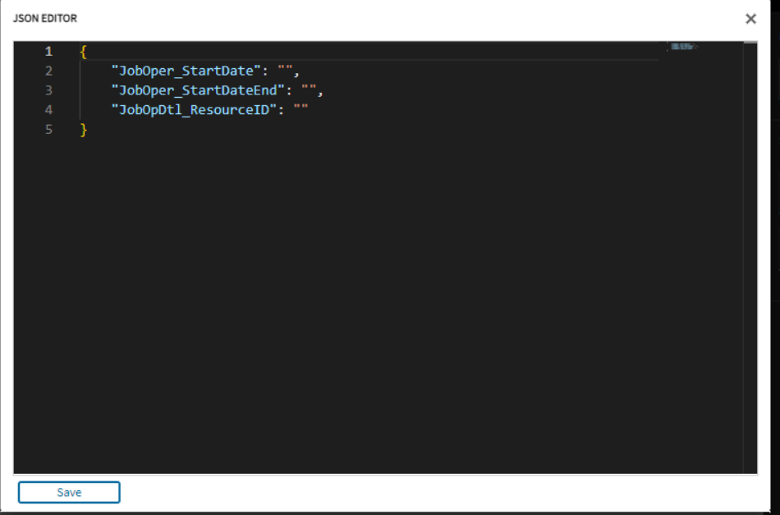Select line number 3 in the gutter
780x515 pixels.
pyautogui.click(x=48, y=90)
